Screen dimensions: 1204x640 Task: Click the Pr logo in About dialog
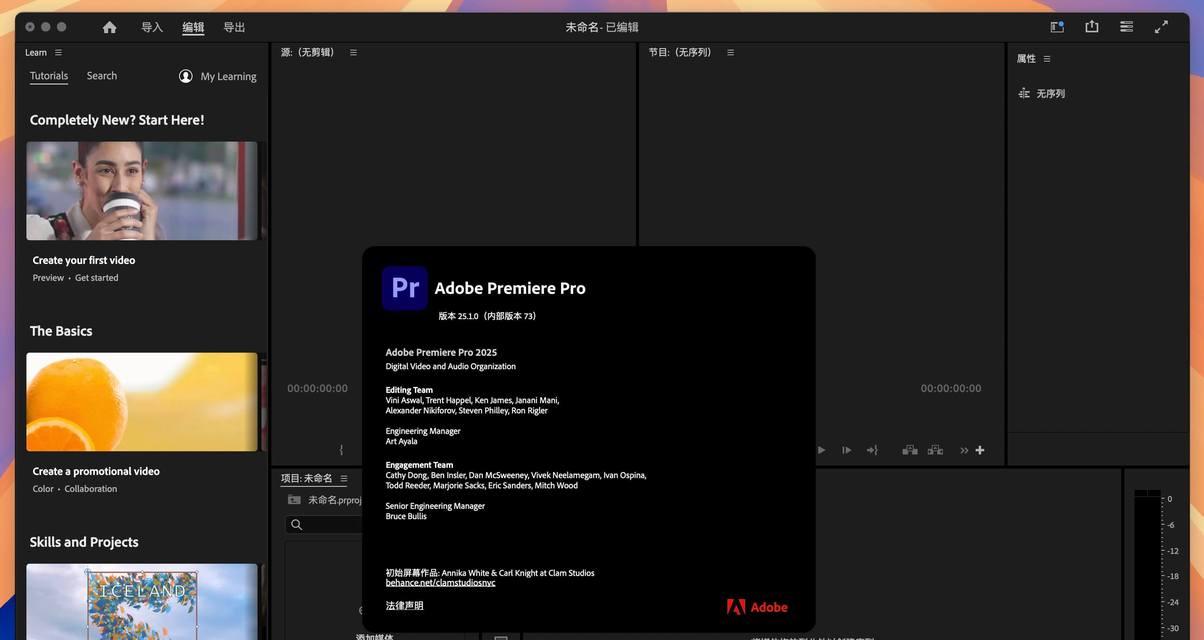(x=405, y=288)
